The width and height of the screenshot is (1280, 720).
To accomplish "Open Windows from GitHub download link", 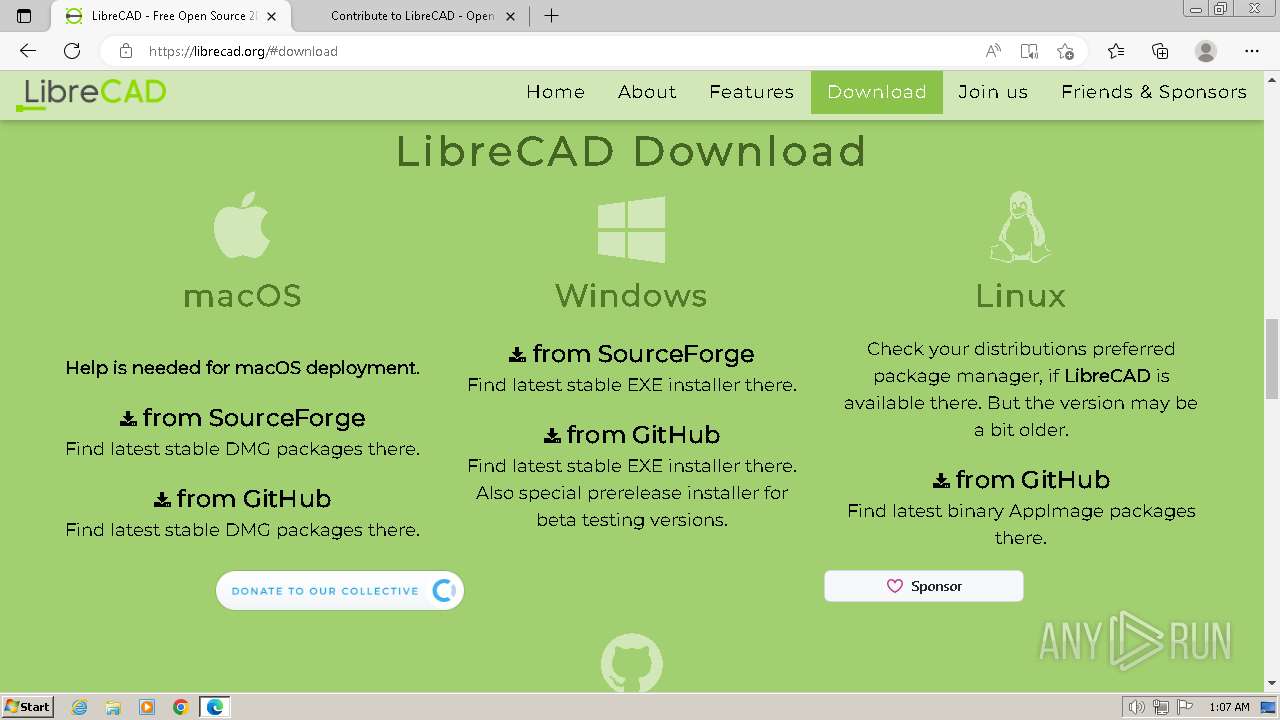I will (631, 434).
